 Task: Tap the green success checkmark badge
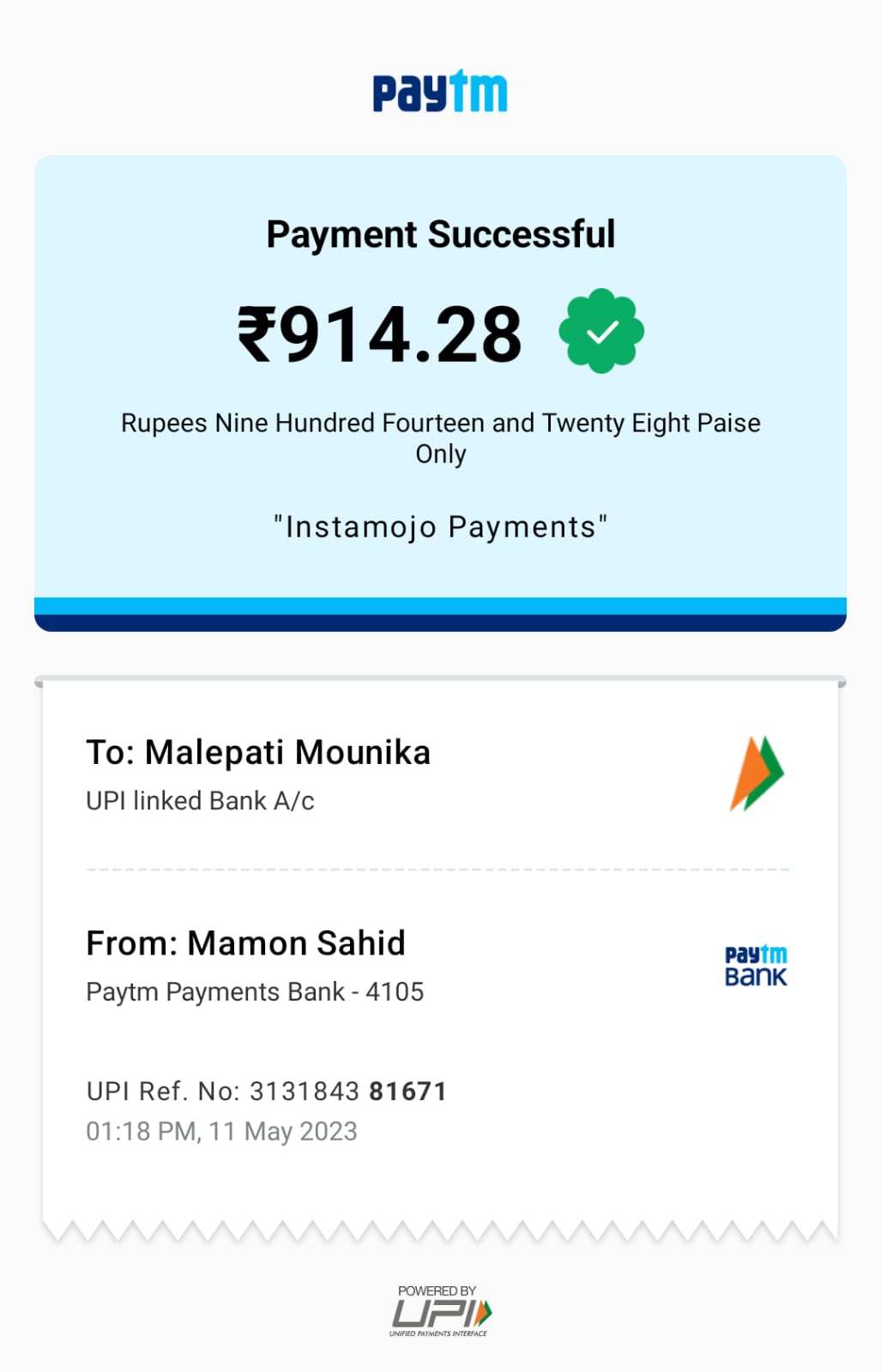tap(600, 331)
